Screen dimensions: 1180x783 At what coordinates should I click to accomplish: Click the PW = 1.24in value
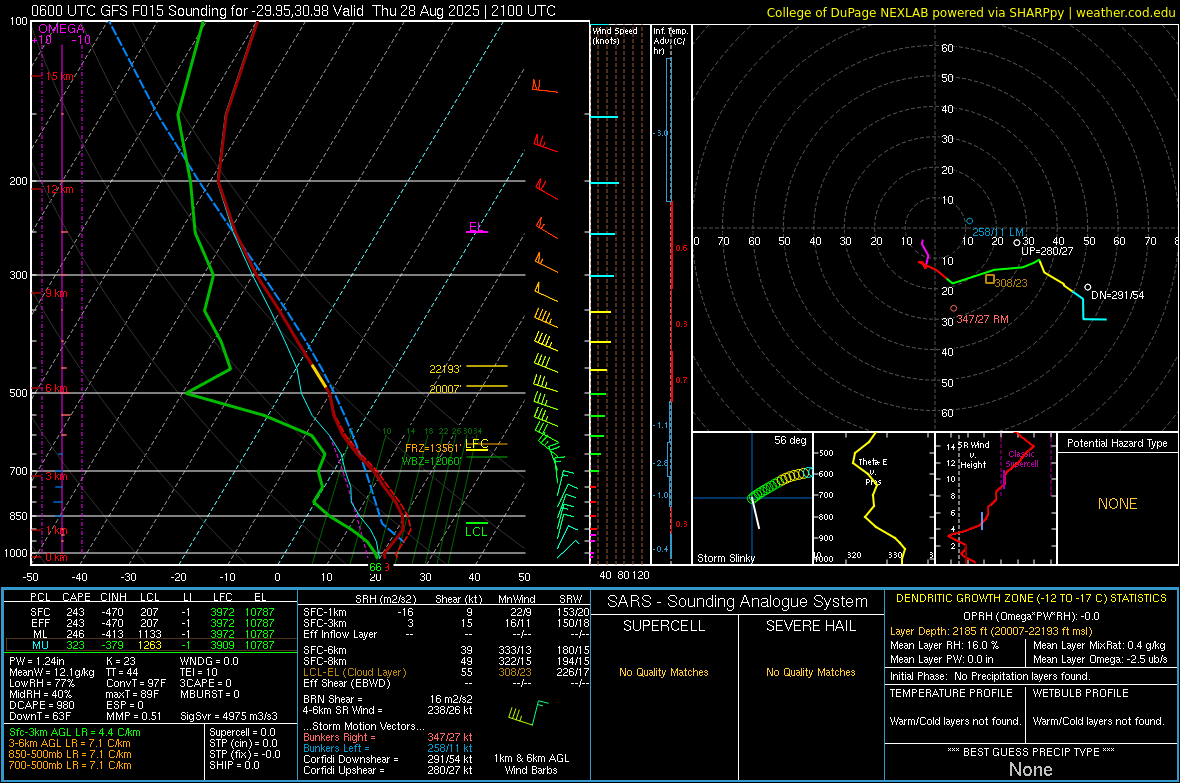[x=36, y=661]
